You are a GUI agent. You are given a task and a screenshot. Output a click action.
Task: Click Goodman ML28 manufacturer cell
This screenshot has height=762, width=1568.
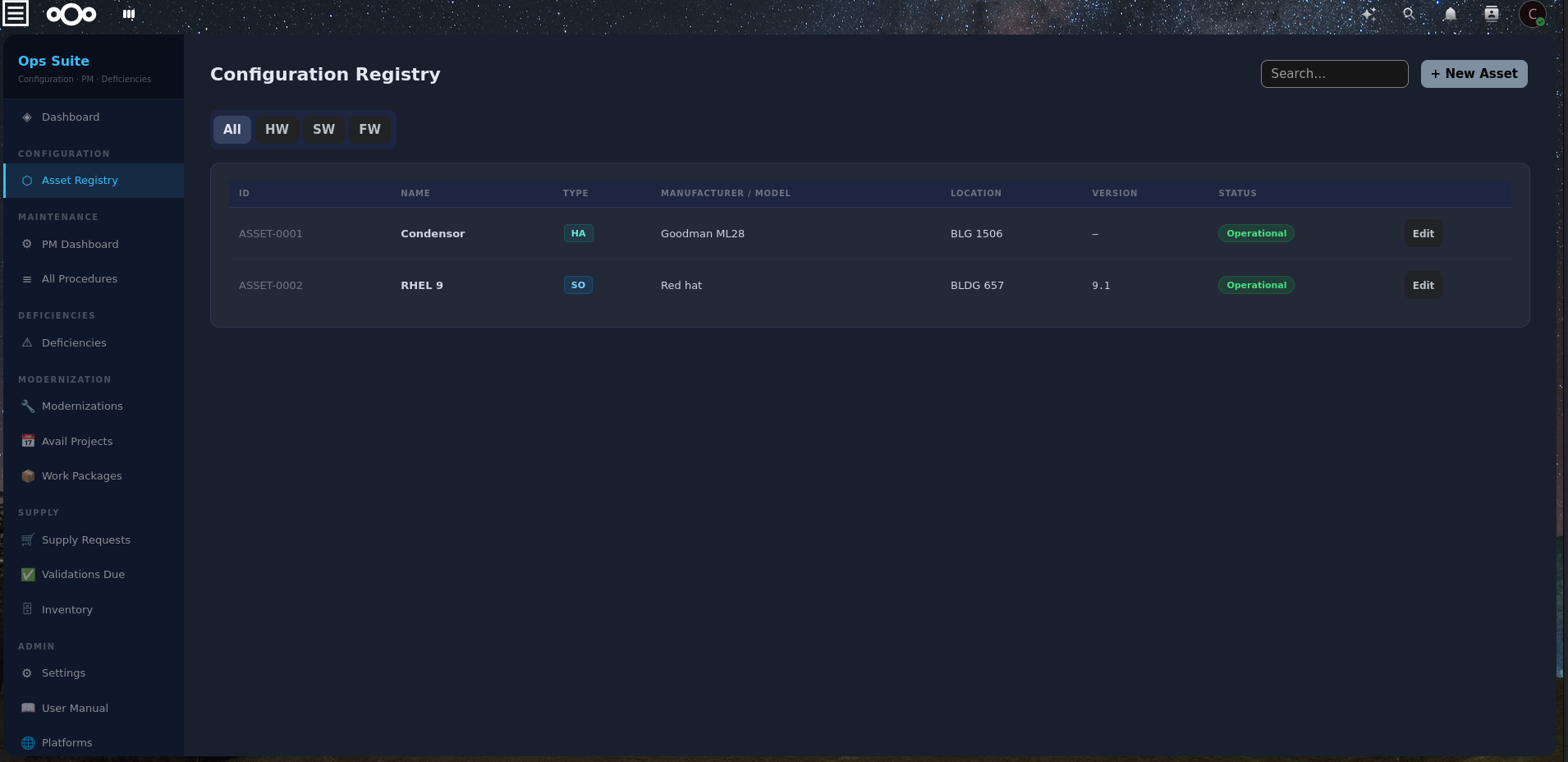point(703,234)
